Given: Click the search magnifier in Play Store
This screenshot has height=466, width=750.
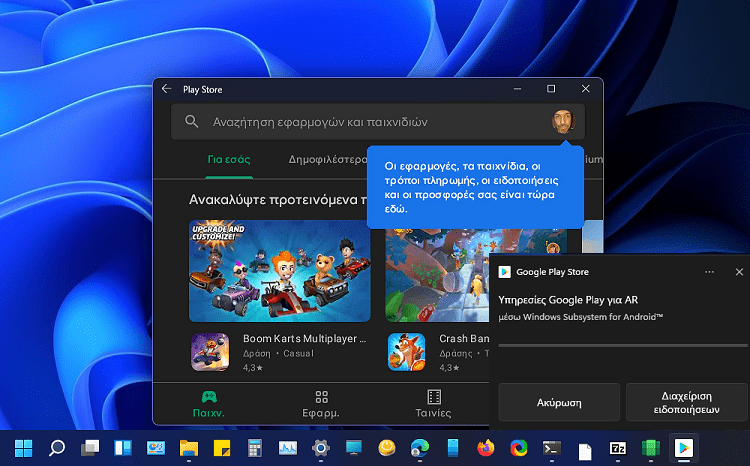Looking at the screenshot, I should pyautogui.click(x=191, y=122).
